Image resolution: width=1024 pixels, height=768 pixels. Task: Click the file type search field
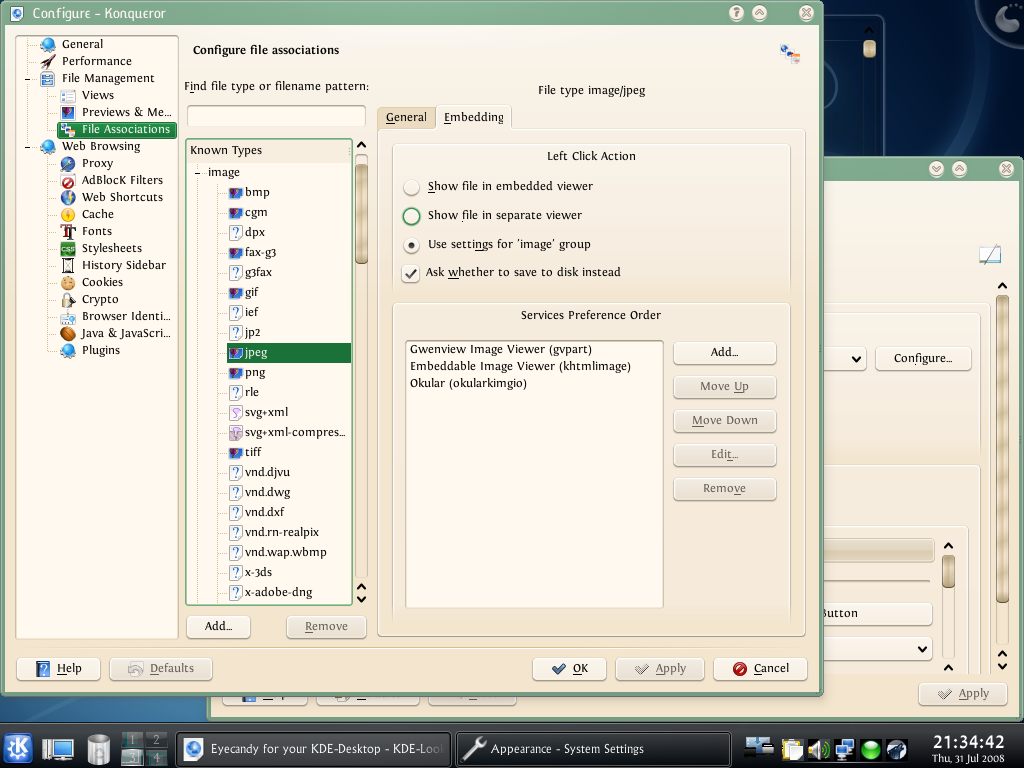click(276, 116)
